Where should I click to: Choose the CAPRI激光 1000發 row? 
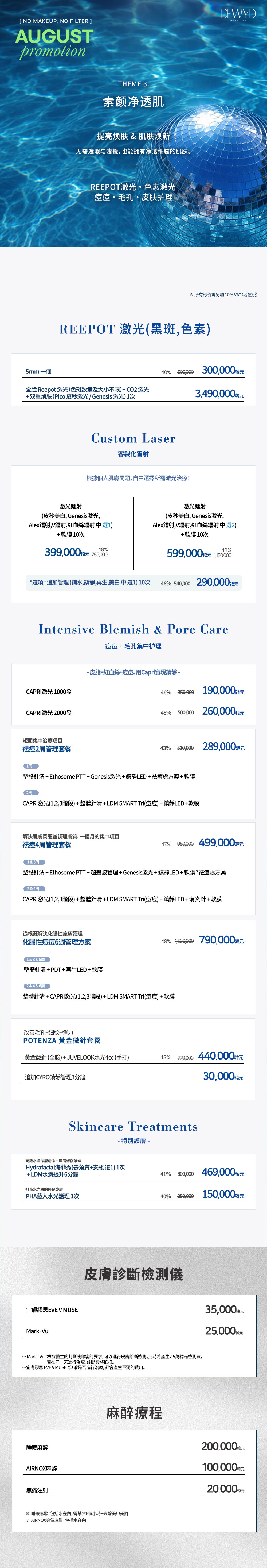point(134,691)
